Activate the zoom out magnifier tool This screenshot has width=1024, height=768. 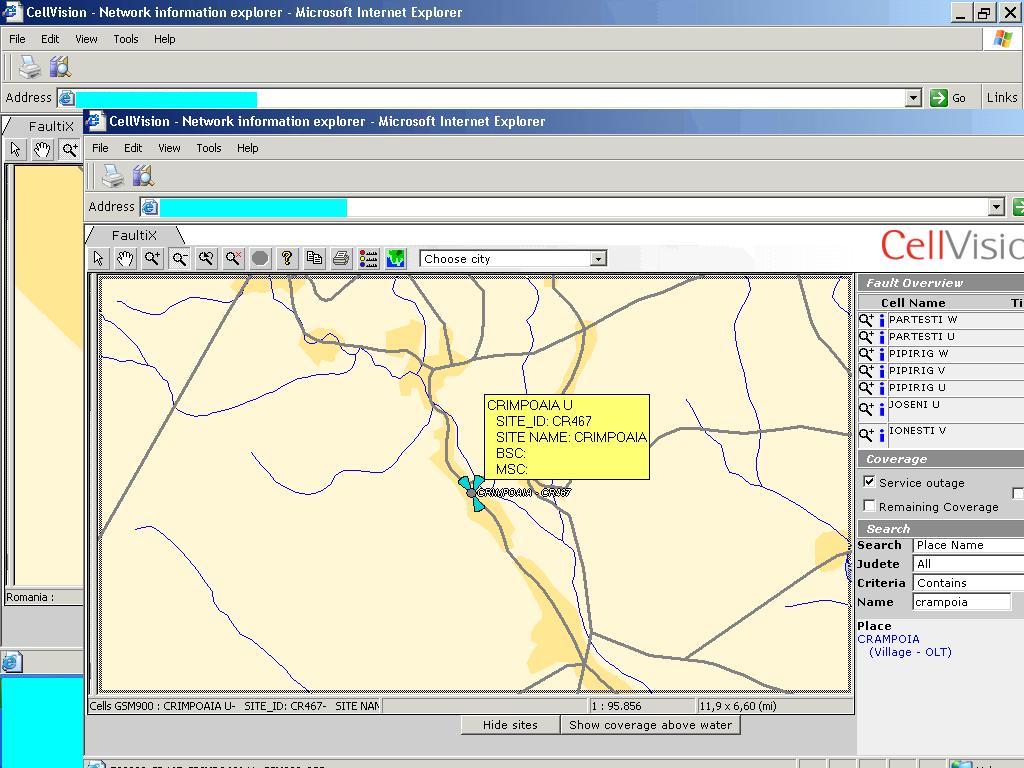pyautogui.click(x=180, y=259)
